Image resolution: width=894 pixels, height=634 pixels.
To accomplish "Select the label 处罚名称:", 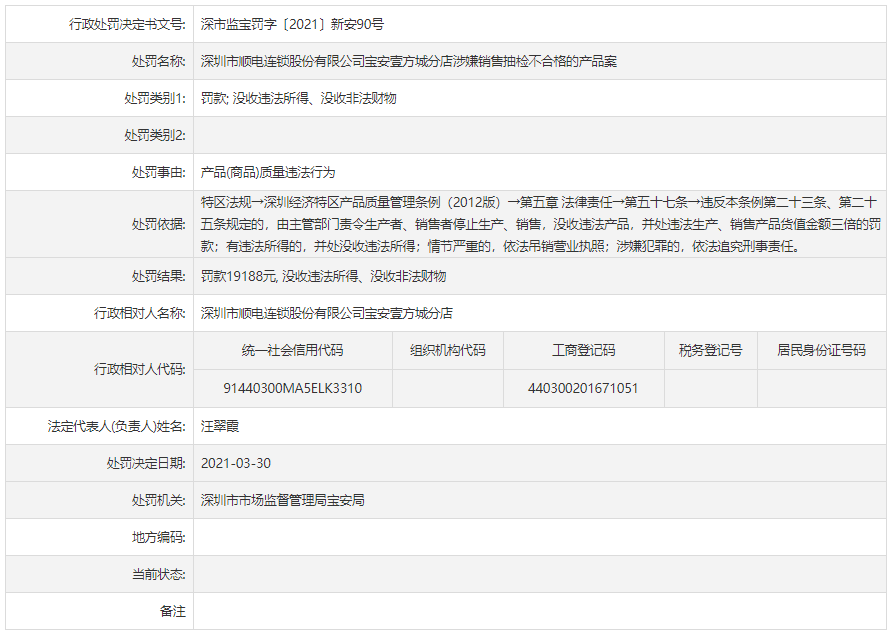I will pos(159,62).
